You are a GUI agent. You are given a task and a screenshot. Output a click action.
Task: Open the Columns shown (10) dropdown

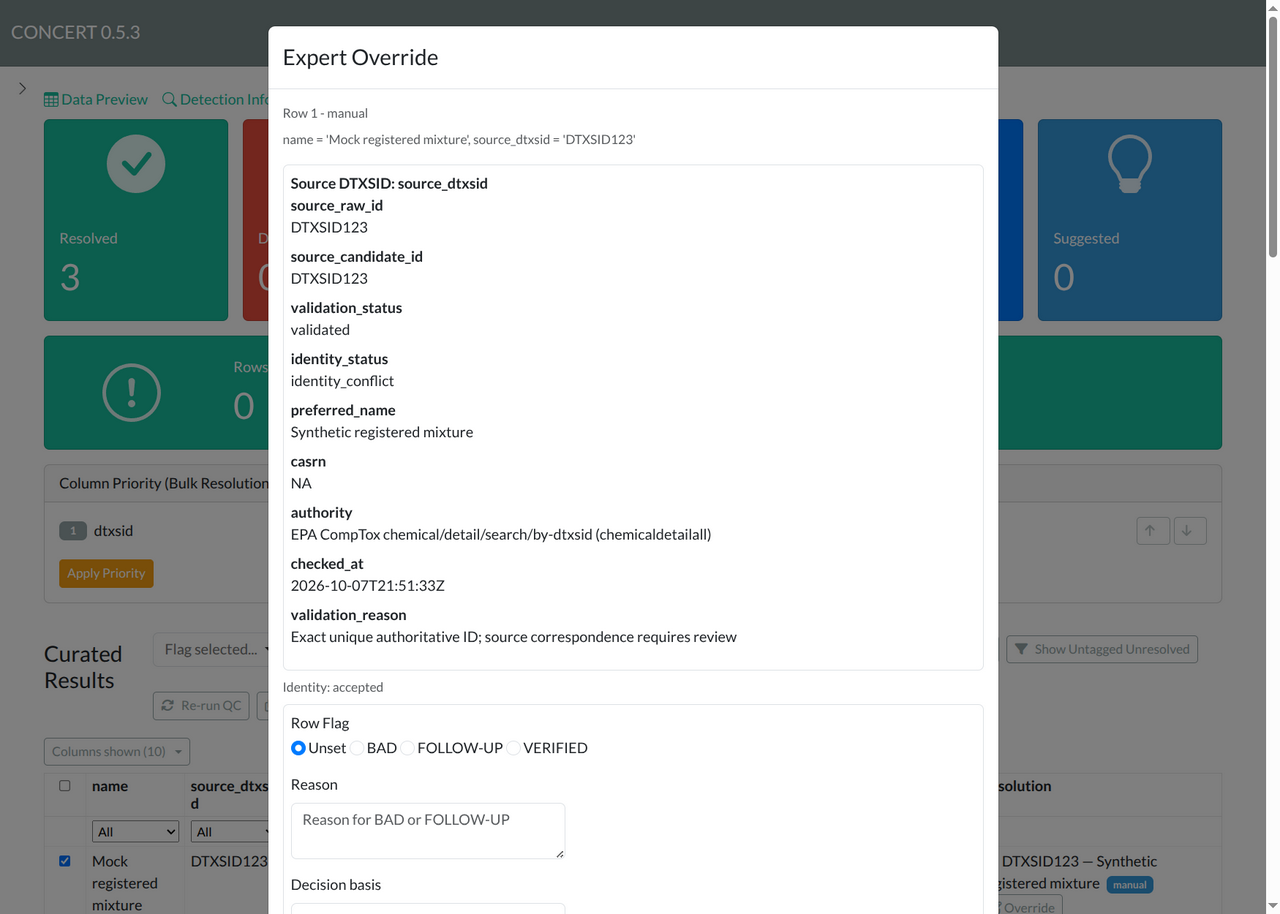point(117,751)
